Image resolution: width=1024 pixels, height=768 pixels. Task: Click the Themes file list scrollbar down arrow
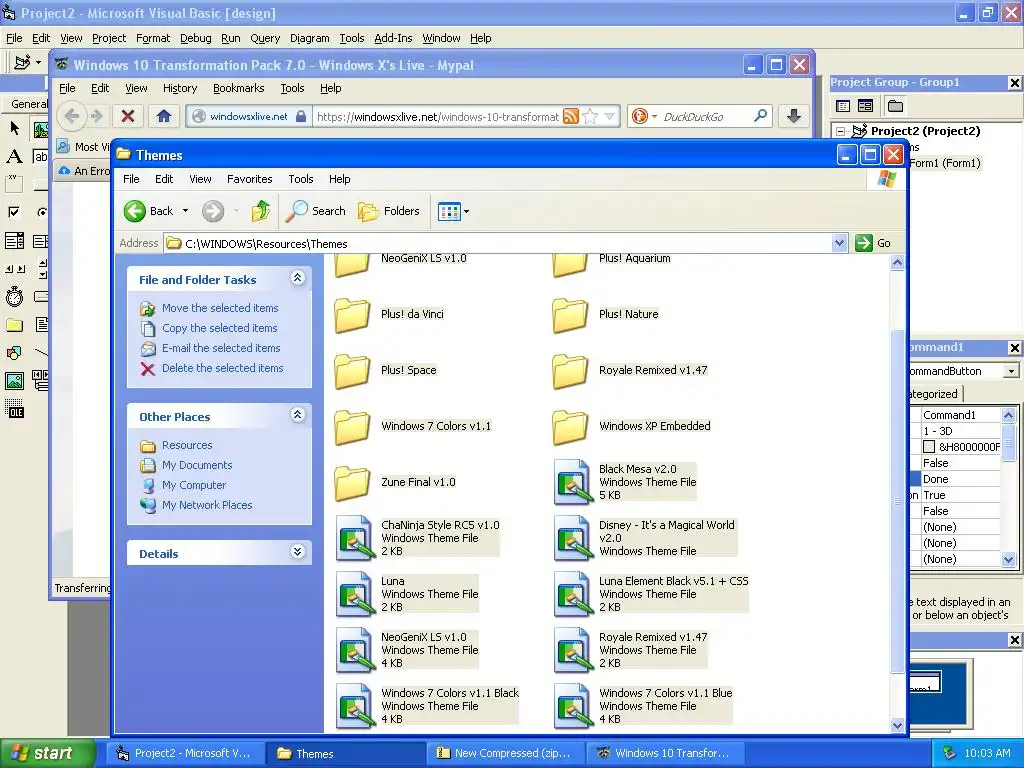click(897, 726)
